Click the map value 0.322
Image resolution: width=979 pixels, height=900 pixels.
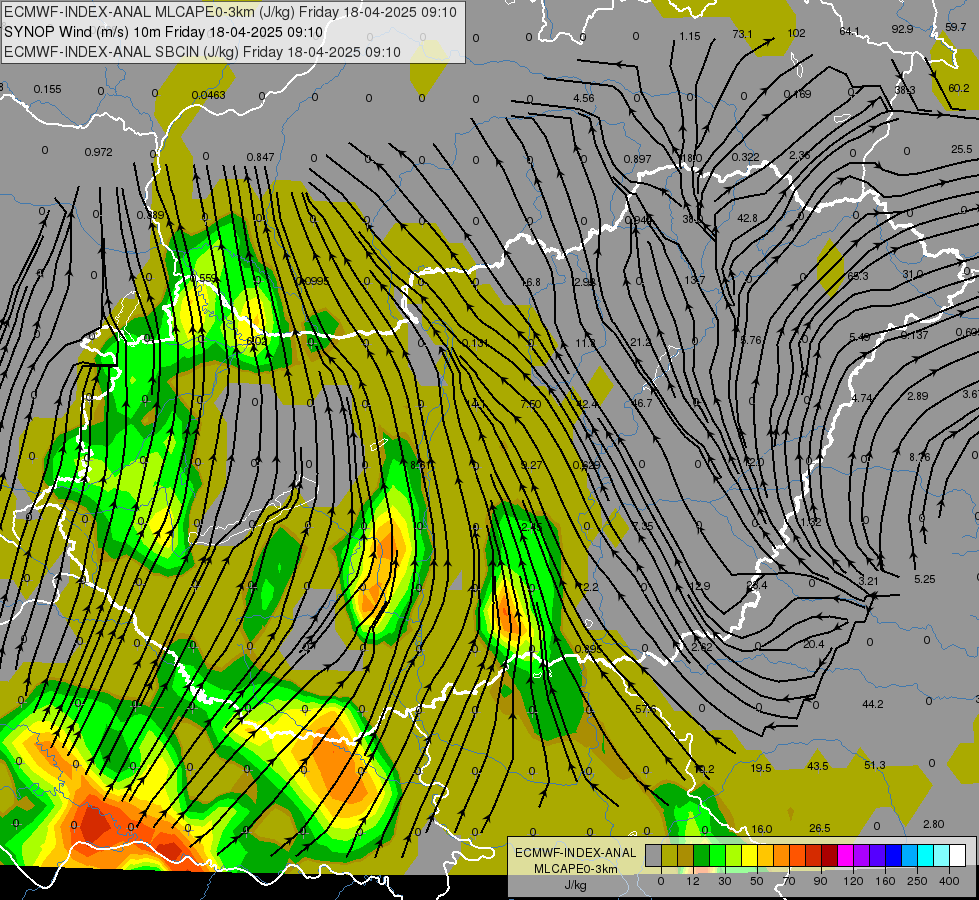[x=745, y=157]
